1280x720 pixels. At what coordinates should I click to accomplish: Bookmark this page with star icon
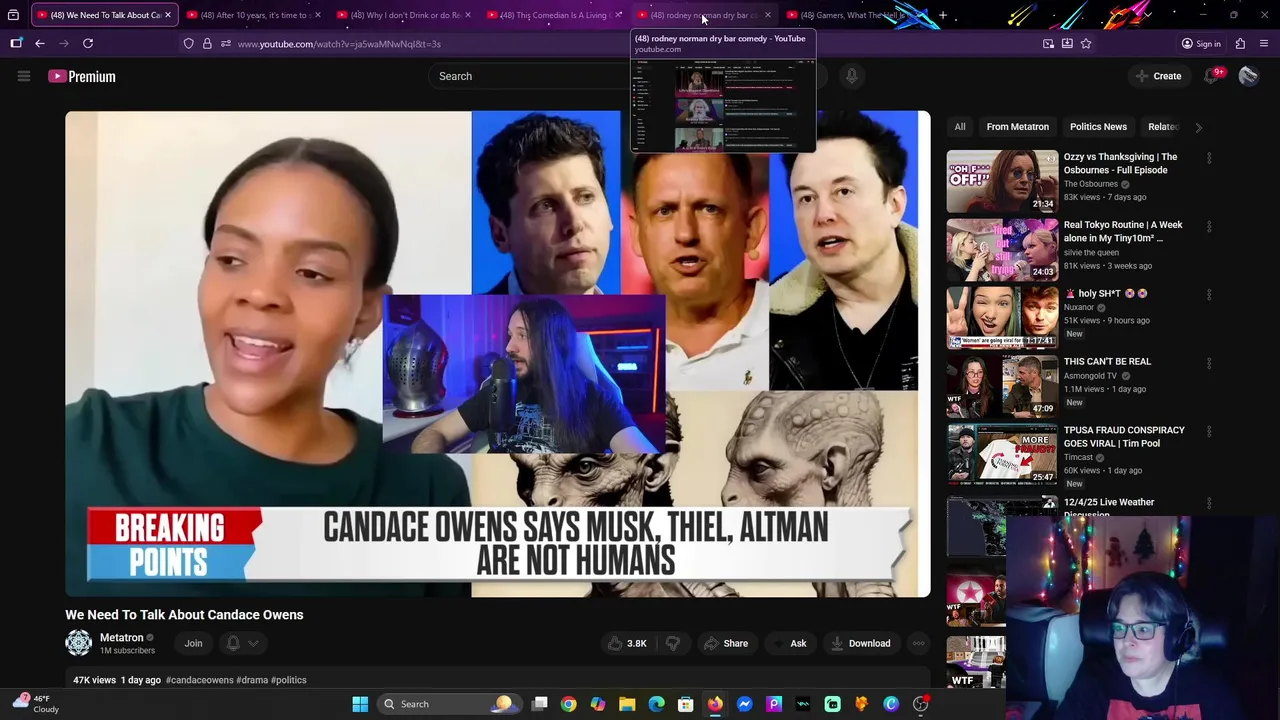click(1086, 44)
